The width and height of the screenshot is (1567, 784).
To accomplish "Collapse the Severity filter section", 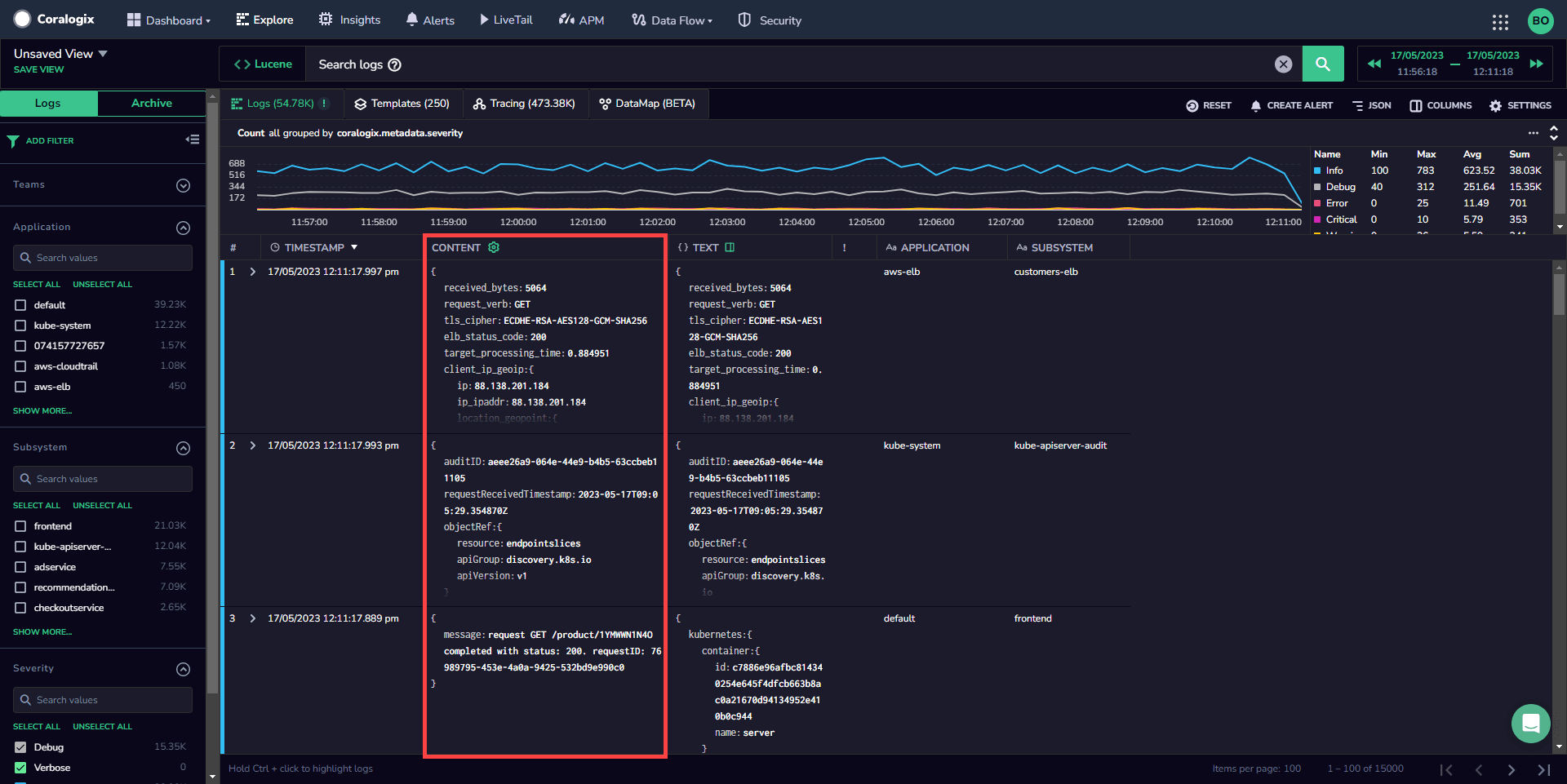I will [x=184, y=669].
